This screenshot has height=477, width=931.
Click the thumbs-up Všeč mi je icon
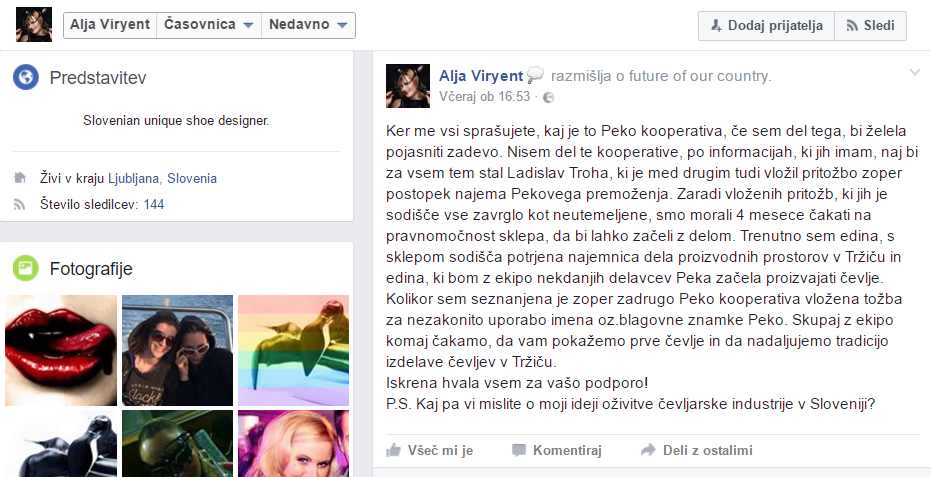point(393,450)
